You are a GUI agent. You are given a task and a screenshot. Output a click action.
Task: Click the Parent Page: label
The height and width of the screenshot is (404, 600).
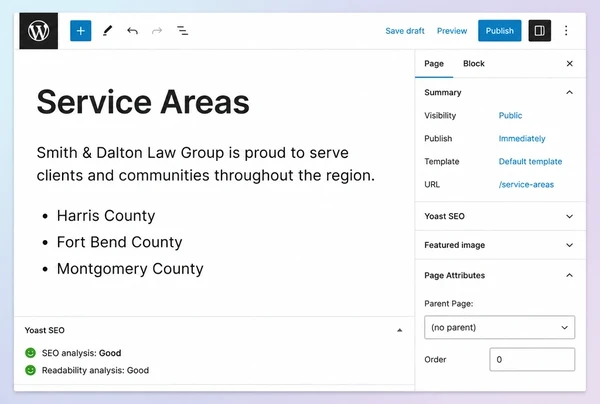tap(448, 303)
